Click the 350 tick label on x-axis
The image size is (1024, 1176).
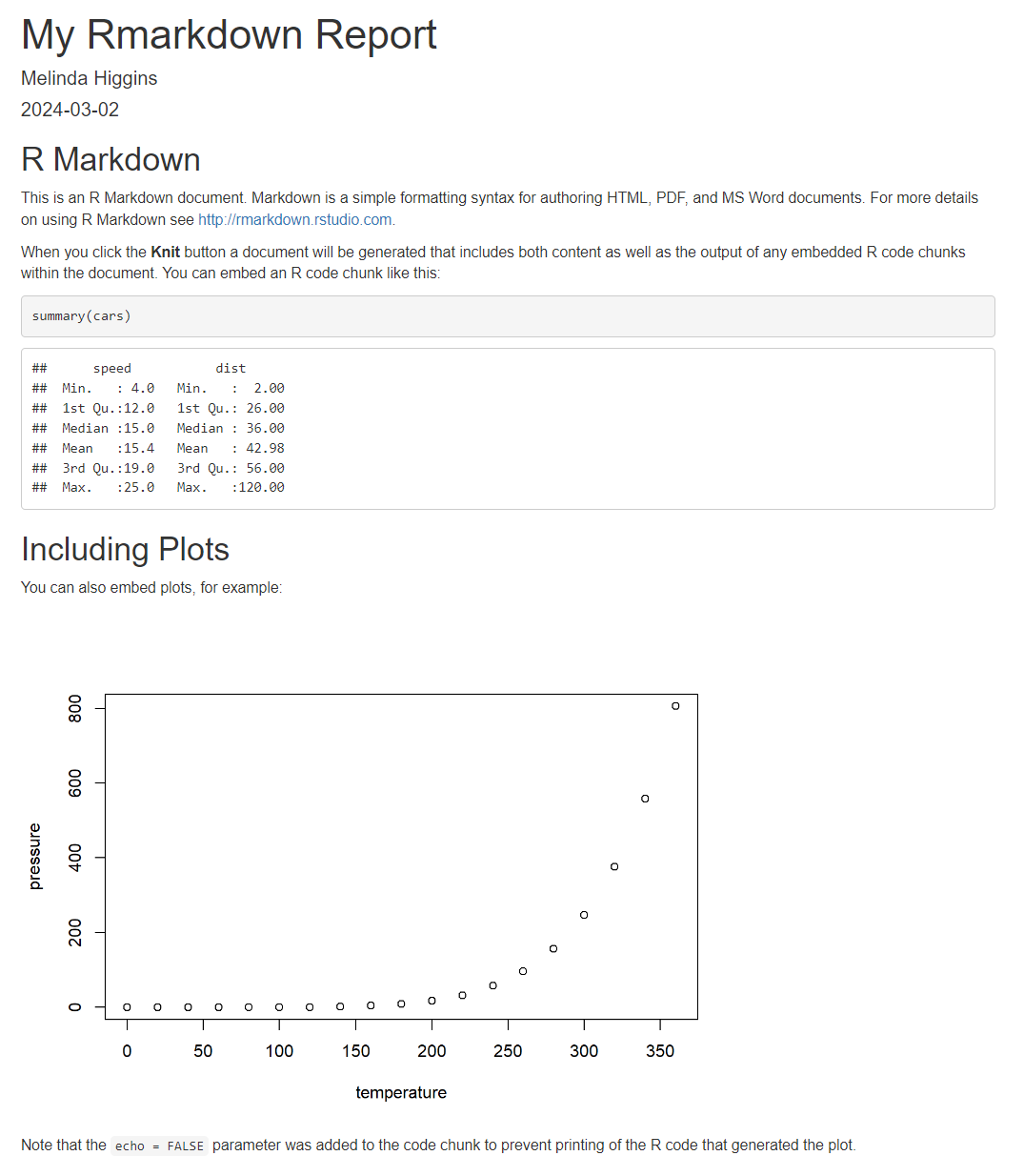660,1051
